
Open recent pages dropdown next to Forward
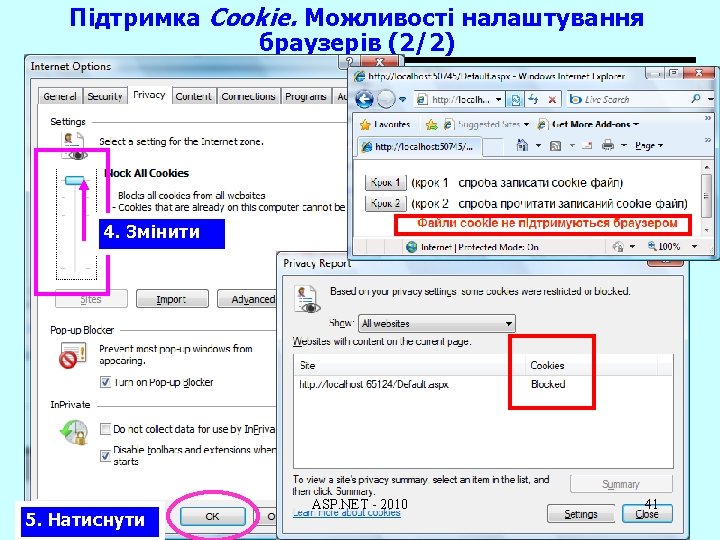[403, 99]
